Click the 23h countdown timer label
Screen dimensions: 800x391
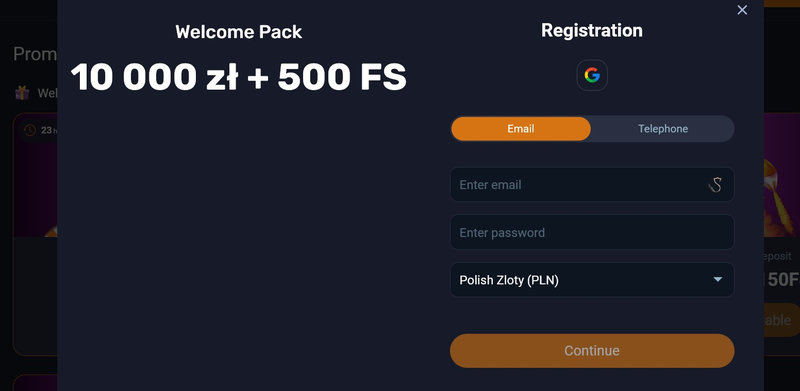[x=48, y=130]
